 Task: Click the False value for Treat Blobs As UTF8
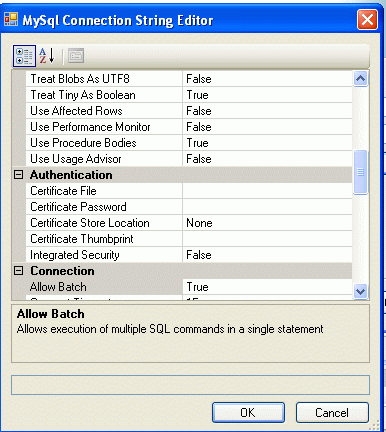267,79
